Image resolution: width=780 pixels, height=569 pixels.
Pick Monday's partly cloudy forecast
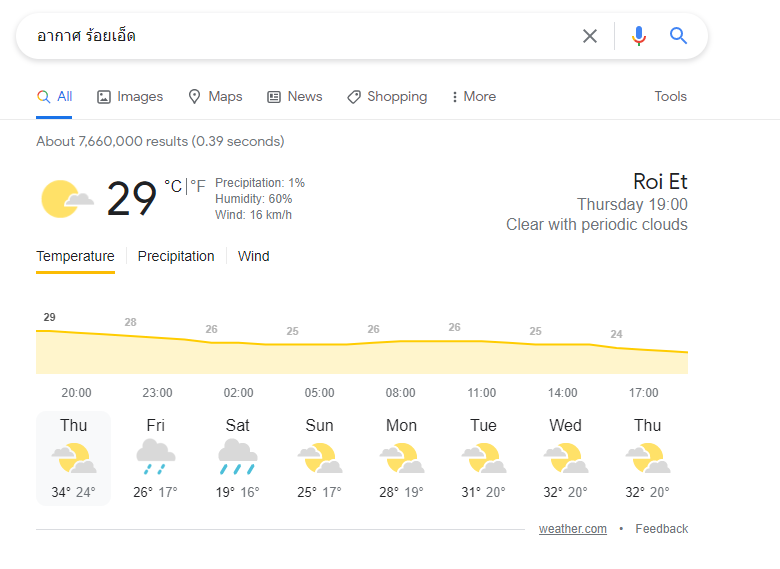pyautogui.click(x=401, y=458)
